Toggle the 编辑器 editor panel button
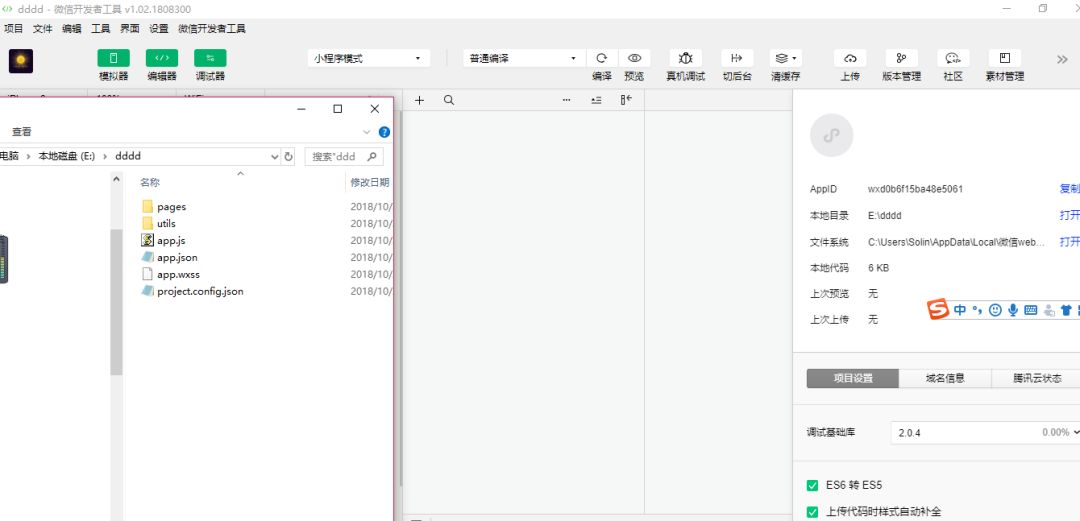 pos(162,59)
